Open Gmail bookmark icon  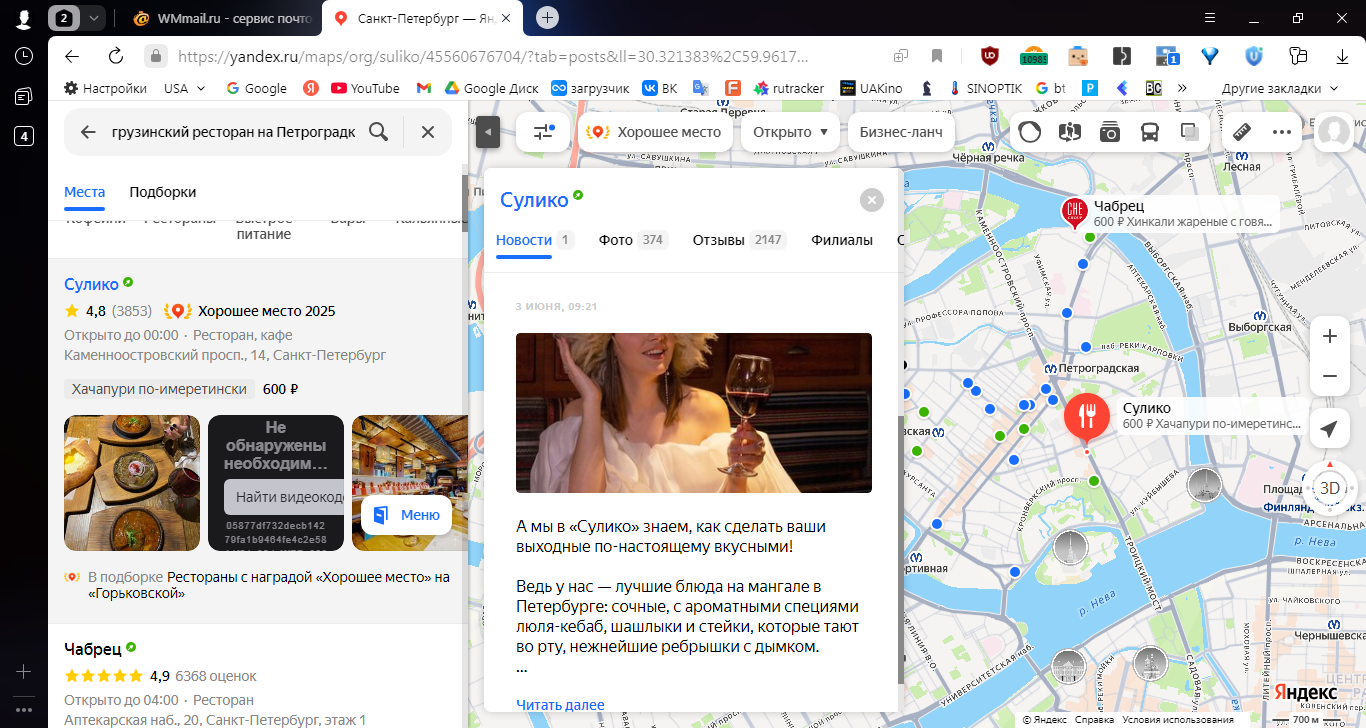424,88
